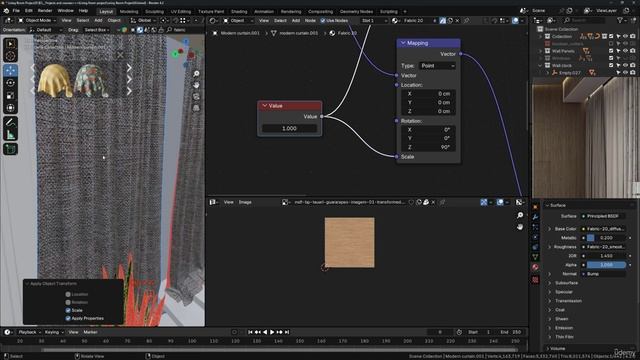Play the animation forward
Viewport: 640px width, 360px height.
[x=272, y=332]
